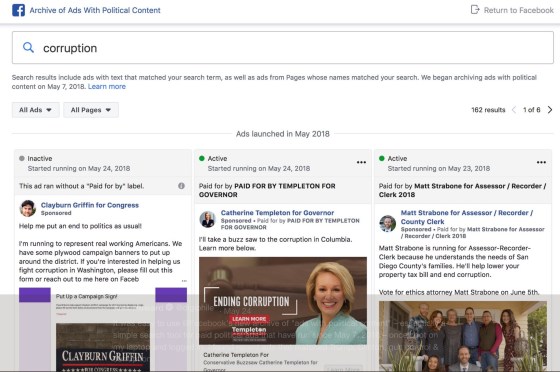This screenshot has width=560, height=372.
Task: Click the LEARN MORE button in Templeton image
Action: (249, 319)
